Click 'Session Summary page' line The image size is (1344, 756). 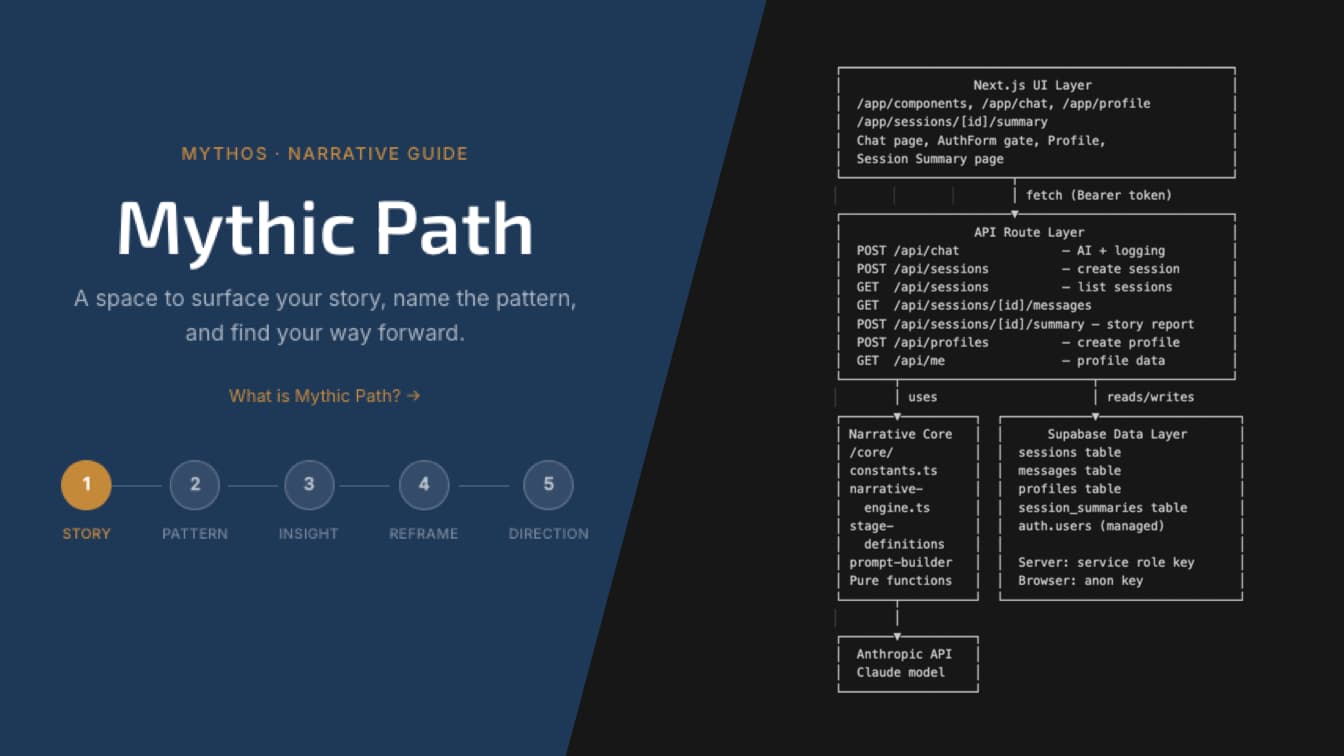(x=930, y=159)
